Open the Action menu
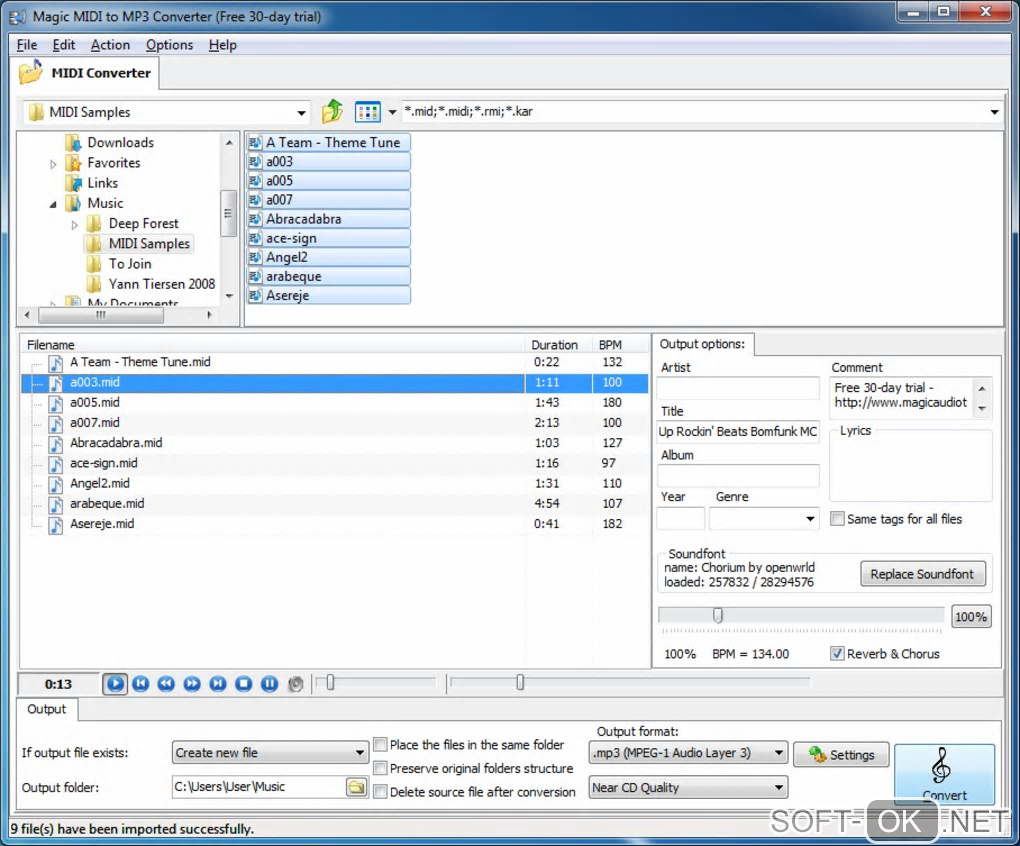The width and height of the screenshot is (1020, 846). tap(110, 45)
